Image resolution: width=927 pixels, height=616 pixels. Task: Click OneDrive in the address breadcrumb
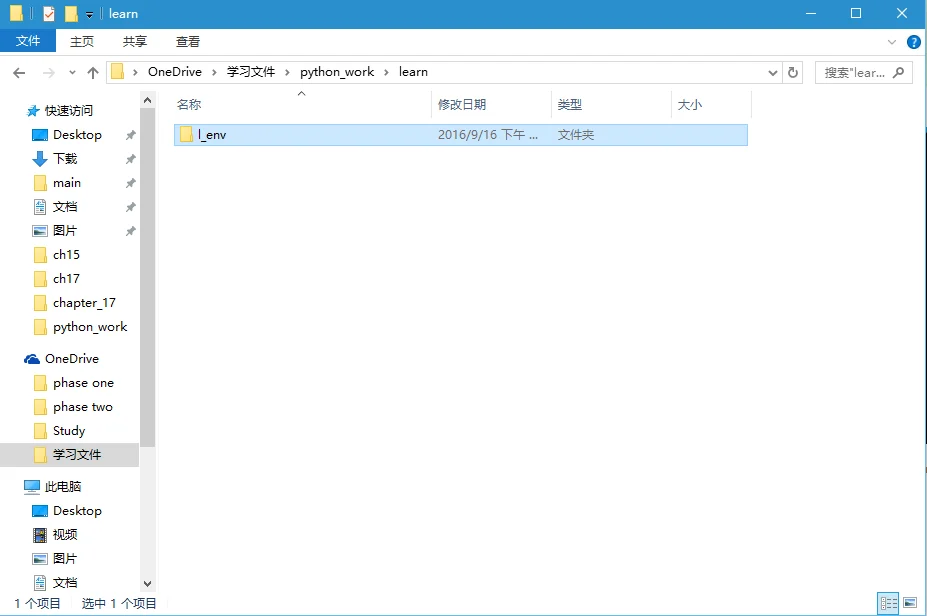174,72
